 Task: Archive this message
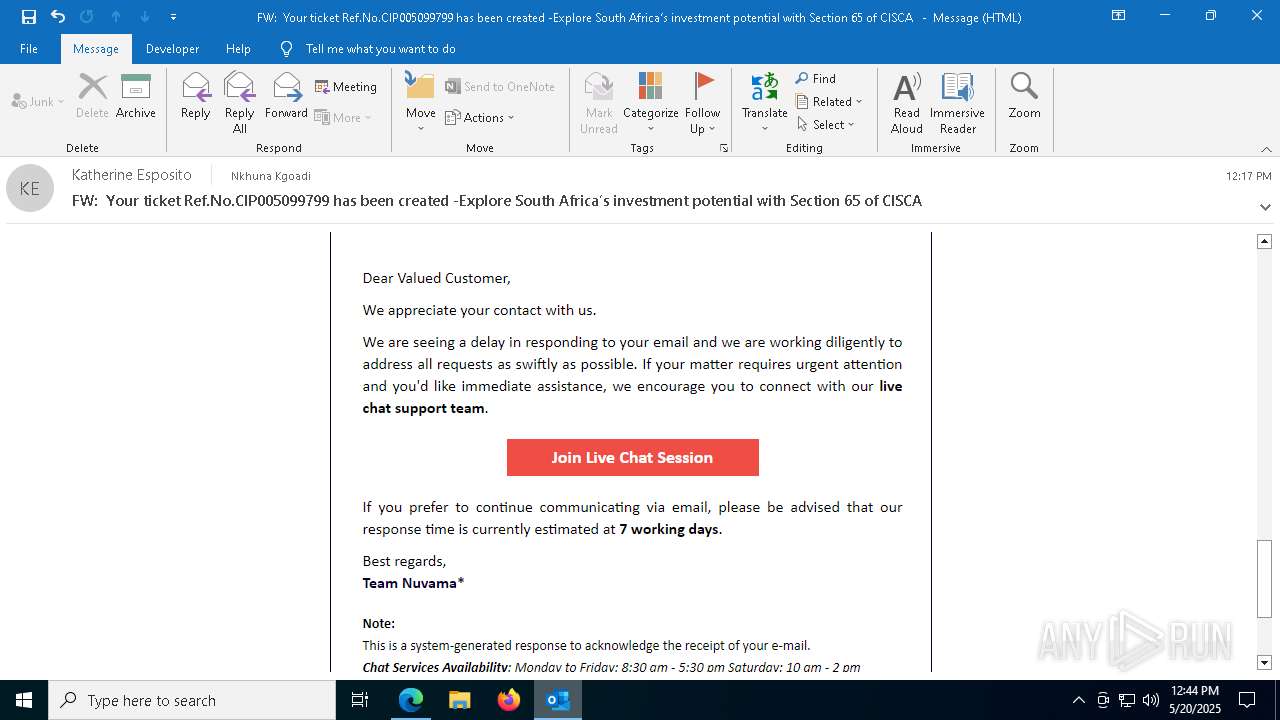[136, 96]
